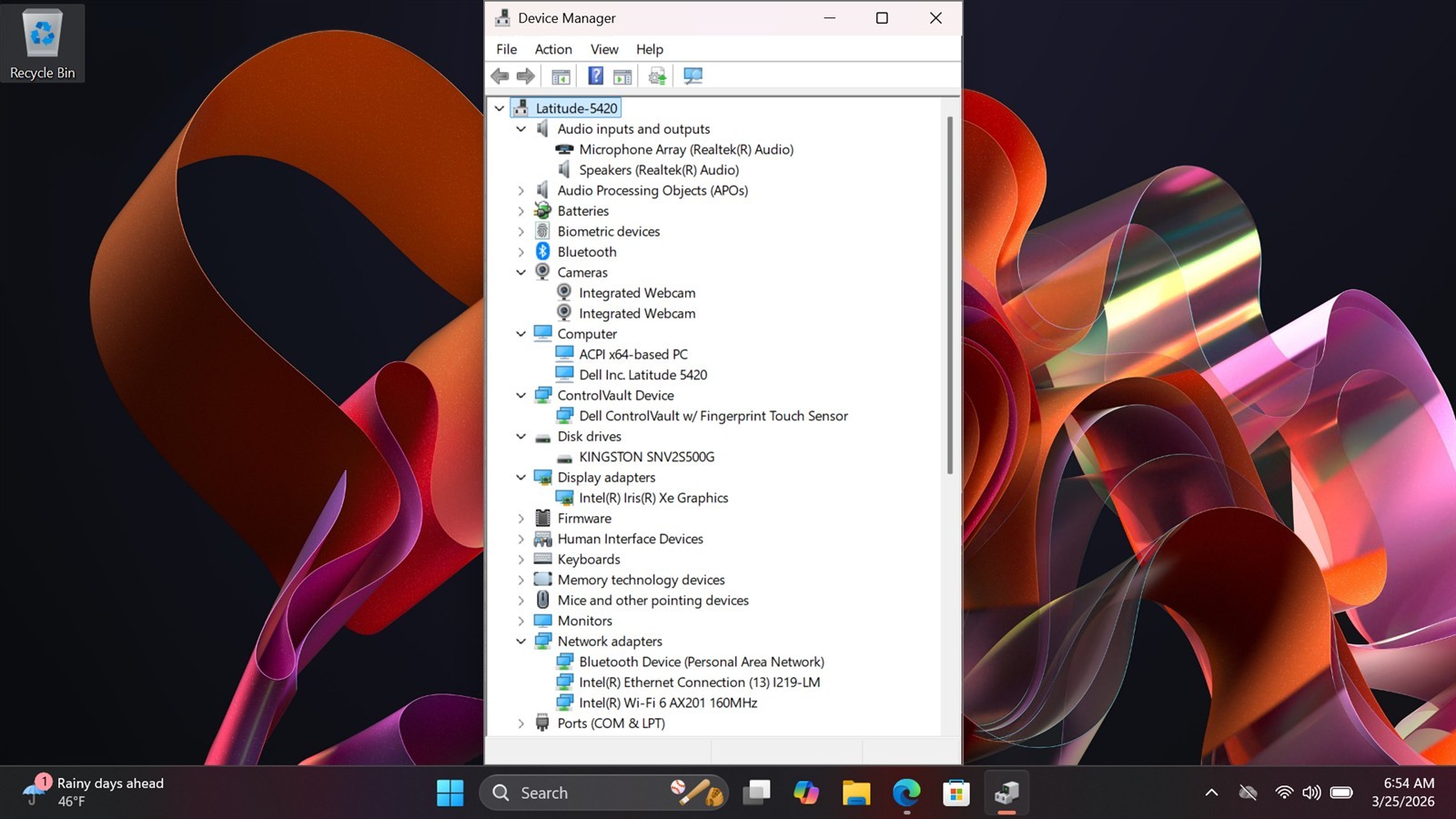Screen dimensions: 1456x819
Task: Click the Back arrow toolbar icon
Action: click(500, 76)
